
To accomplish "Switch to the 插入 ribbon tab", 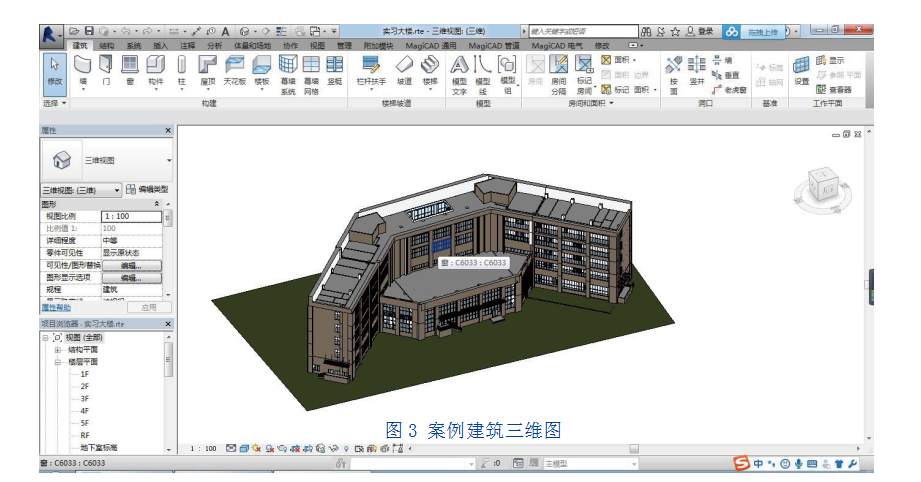I will pyautogui.click(x=160, y=46).
